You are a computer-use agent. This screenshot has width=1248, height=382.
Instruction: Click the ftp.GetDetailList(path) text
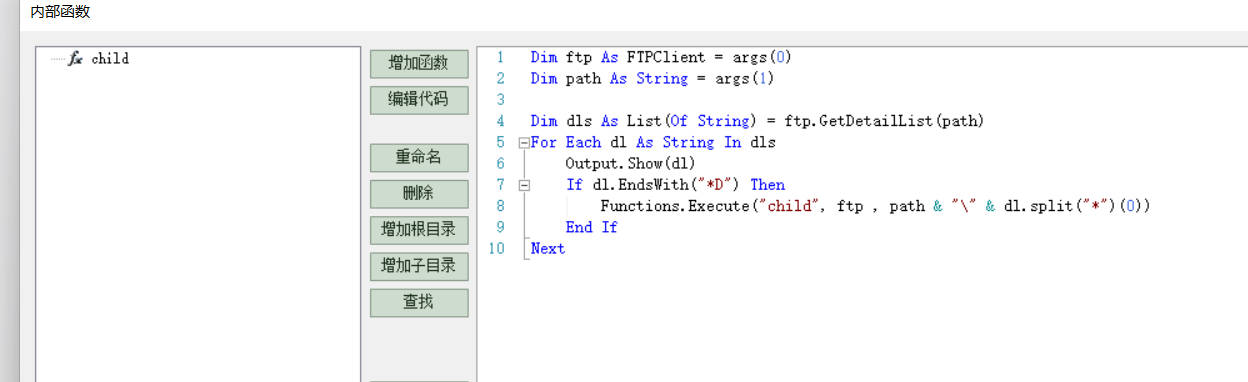pyautogui.click(x=884, y=121)
